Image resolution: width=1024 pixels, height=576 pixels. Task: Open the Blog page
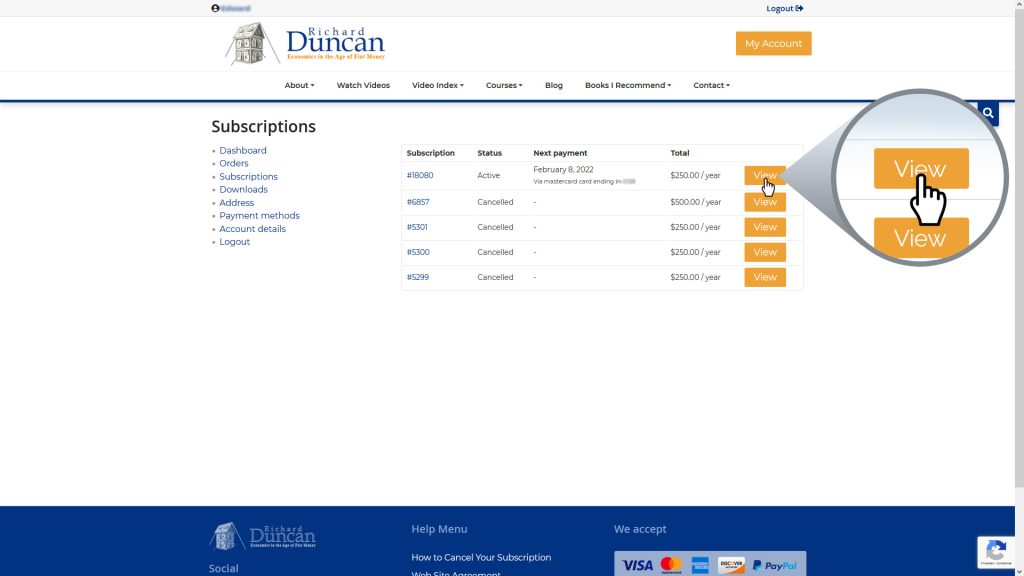pos(554,86)
